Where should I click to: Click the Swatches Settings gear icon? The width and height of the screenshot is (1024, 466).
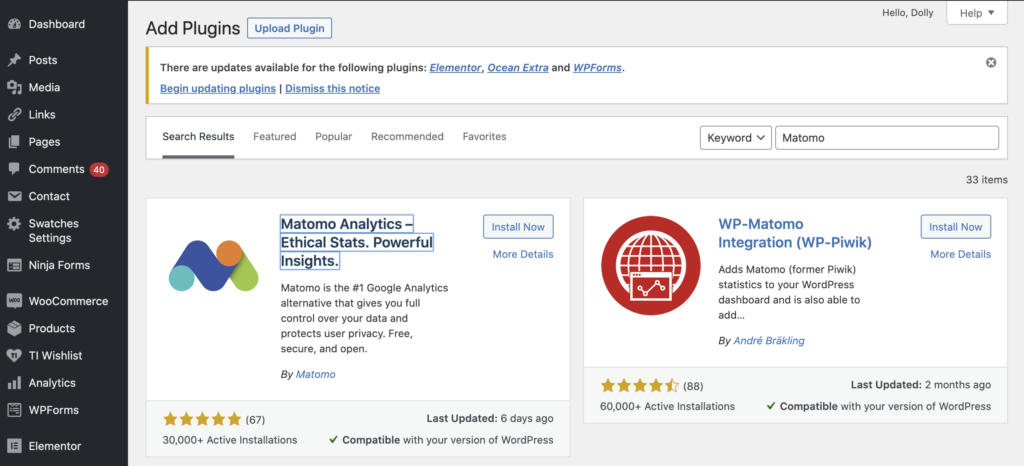pyautogui.click(x=14, y=224)
